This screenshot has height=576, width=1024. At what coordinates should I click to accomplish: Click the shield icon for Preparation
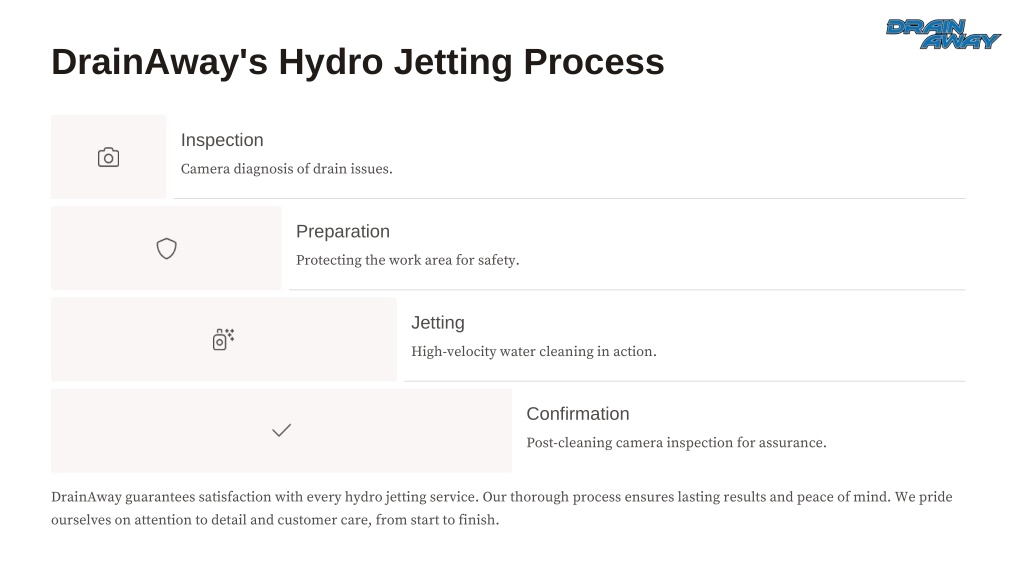(167, 248)
